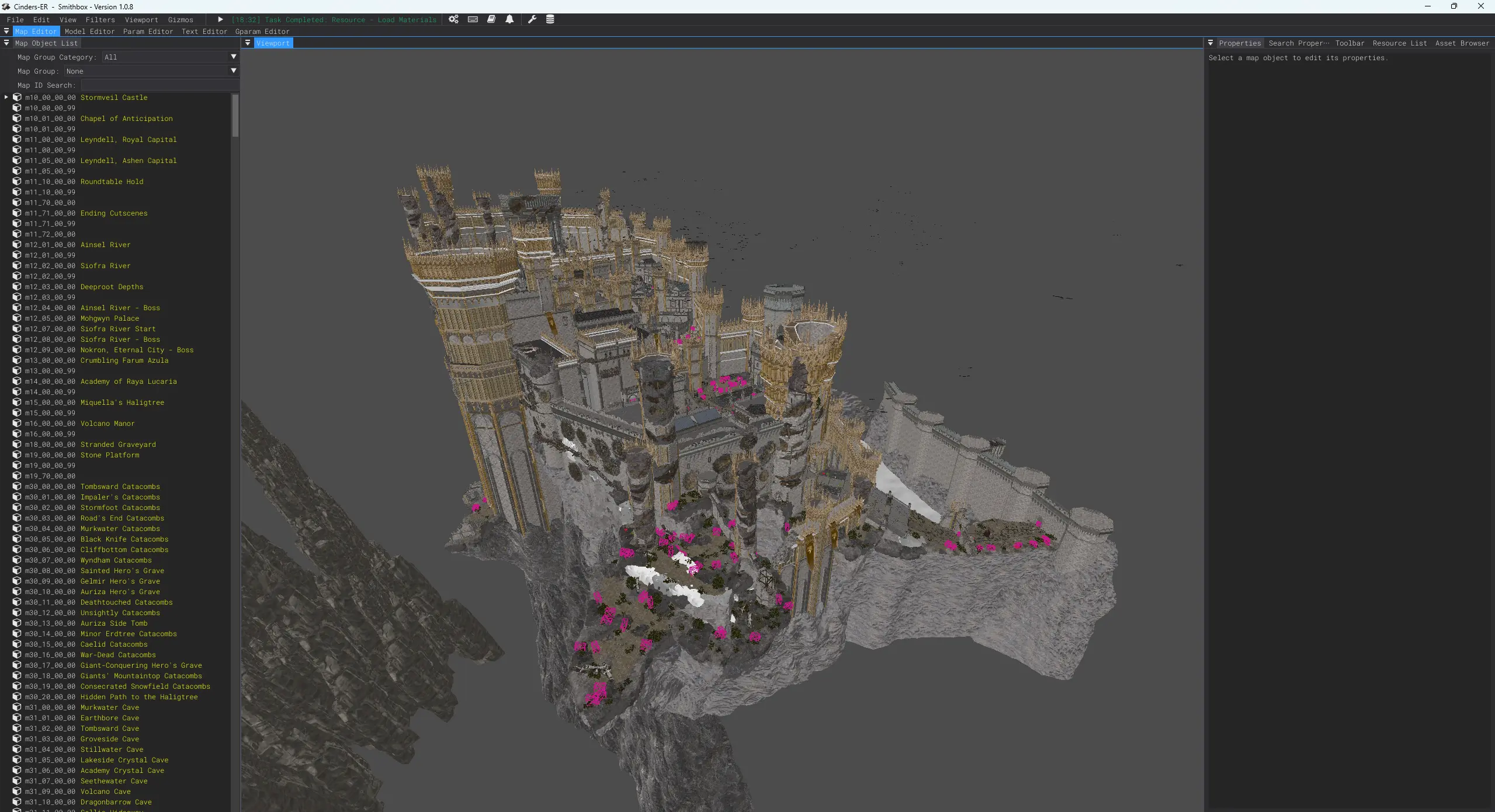Switch to the Search Properties tab
The height and width of the screenshot is (812, 1495).
[1298, 43]
